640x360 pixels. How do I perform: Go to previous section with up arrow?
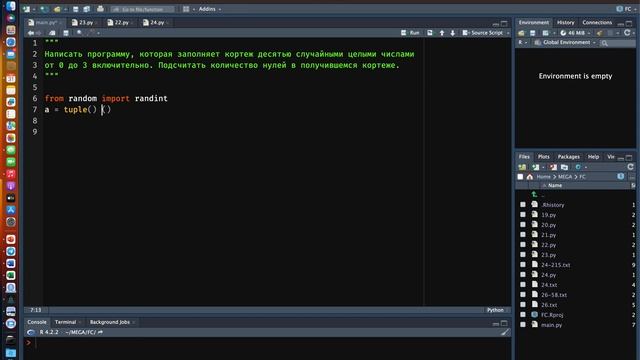tap(442, 33)
